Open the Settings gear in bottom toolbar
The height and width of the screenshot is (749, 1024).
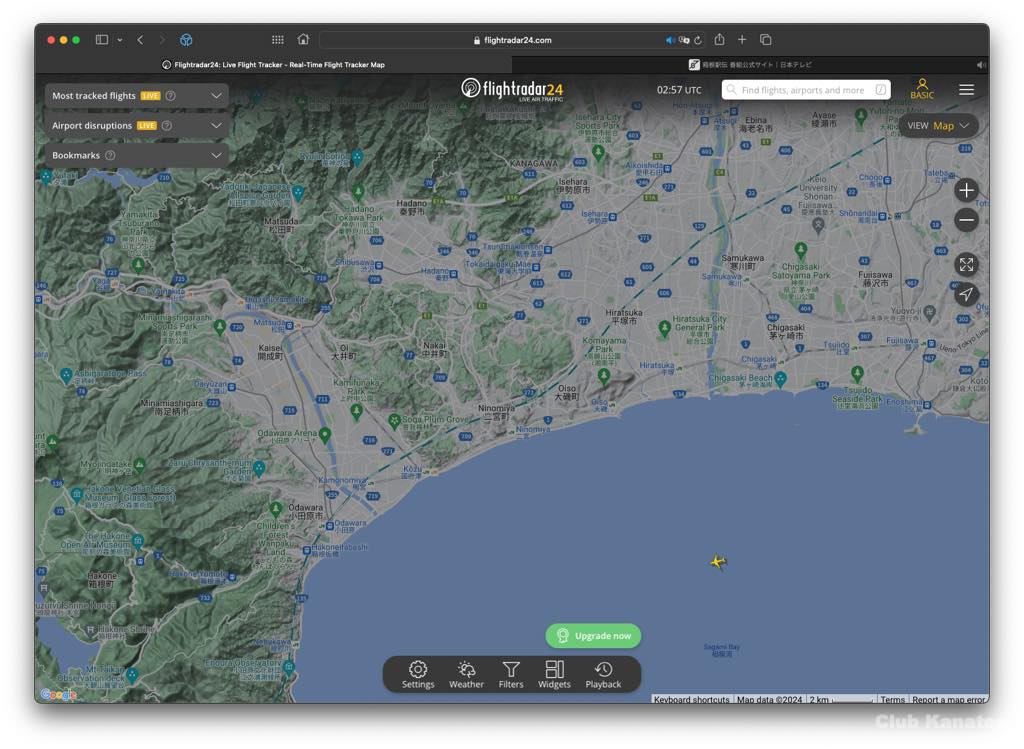click(418, 675)
